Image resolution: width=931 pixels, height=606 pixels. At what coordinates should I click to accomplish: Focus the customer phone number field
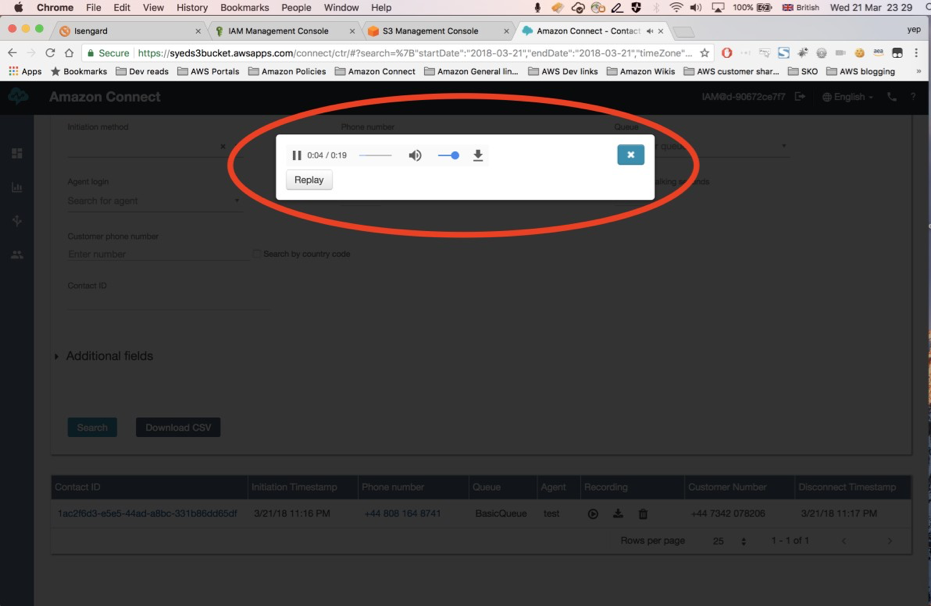click(x=157, y=254)
